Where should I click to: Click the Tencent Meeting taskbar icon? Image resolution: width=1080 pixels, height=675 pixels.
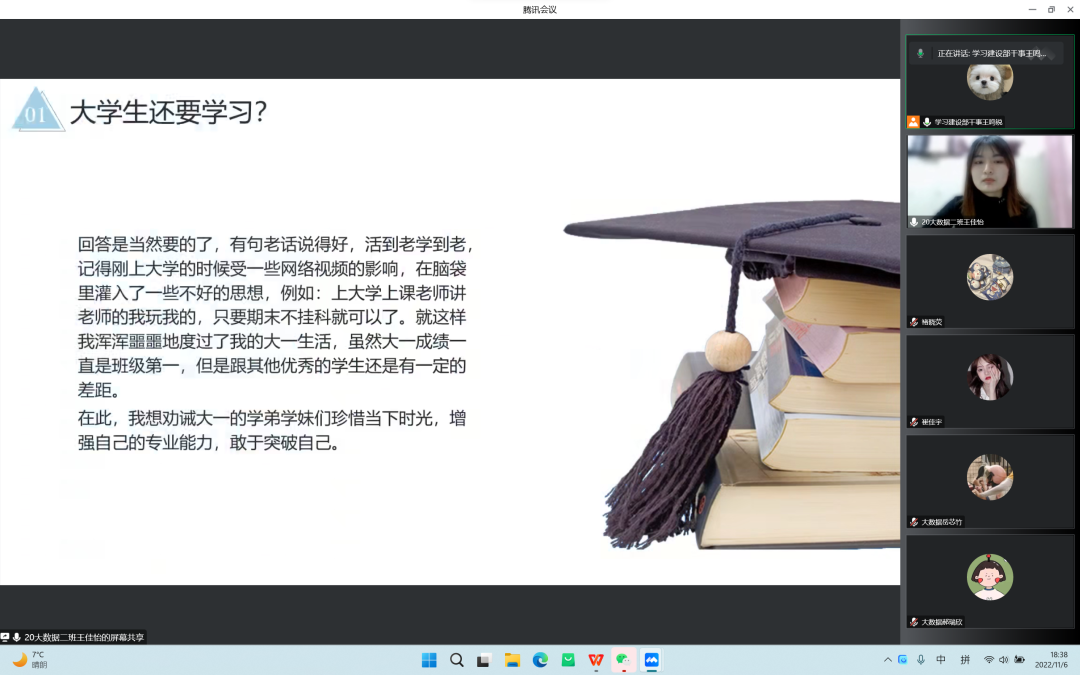click(652, 660)
